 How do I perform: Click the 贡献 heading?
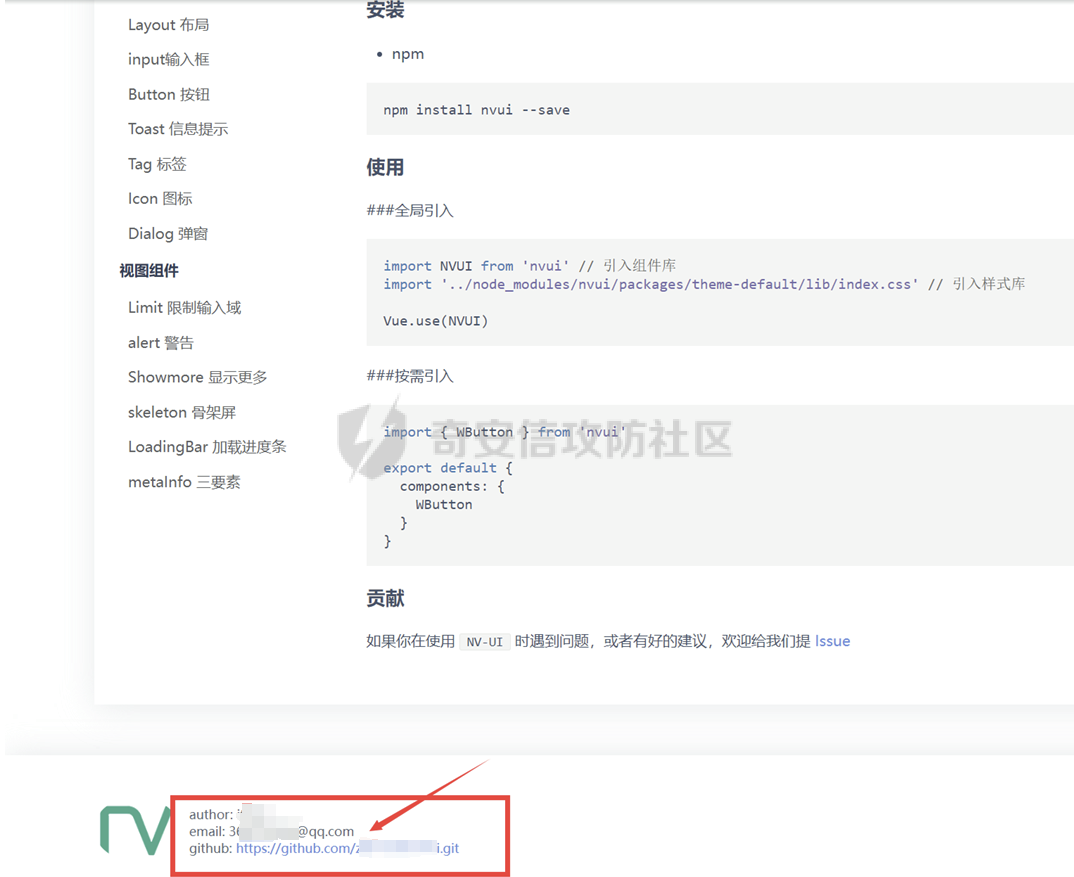coord(385,598)
